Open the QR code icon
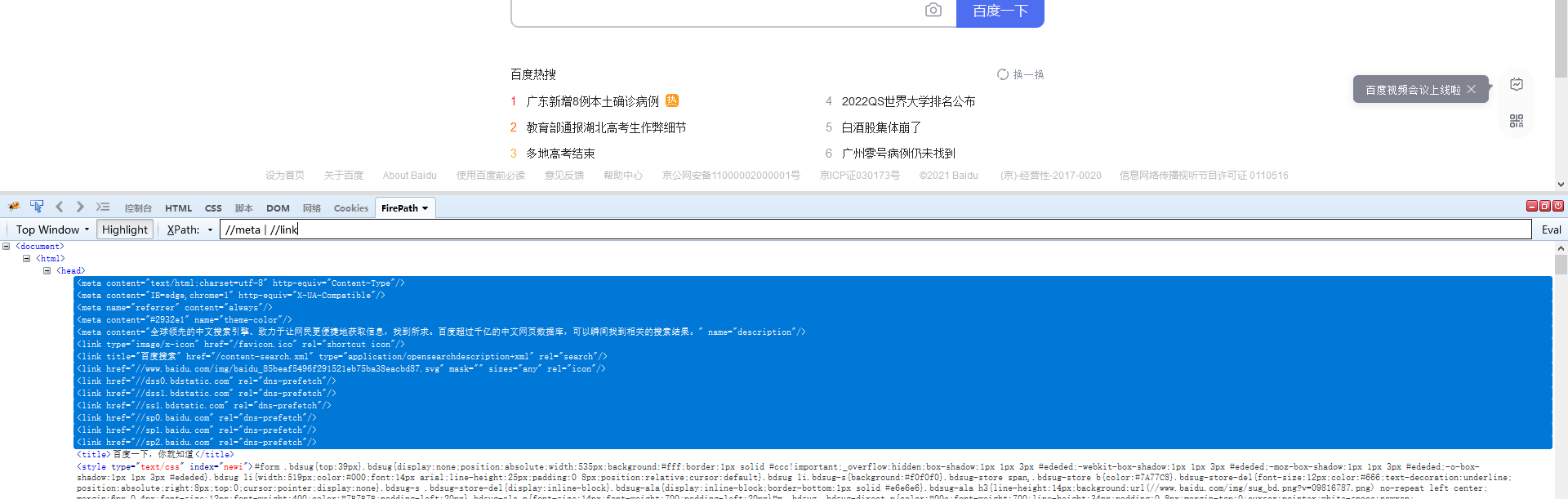 click(1517, 121)
